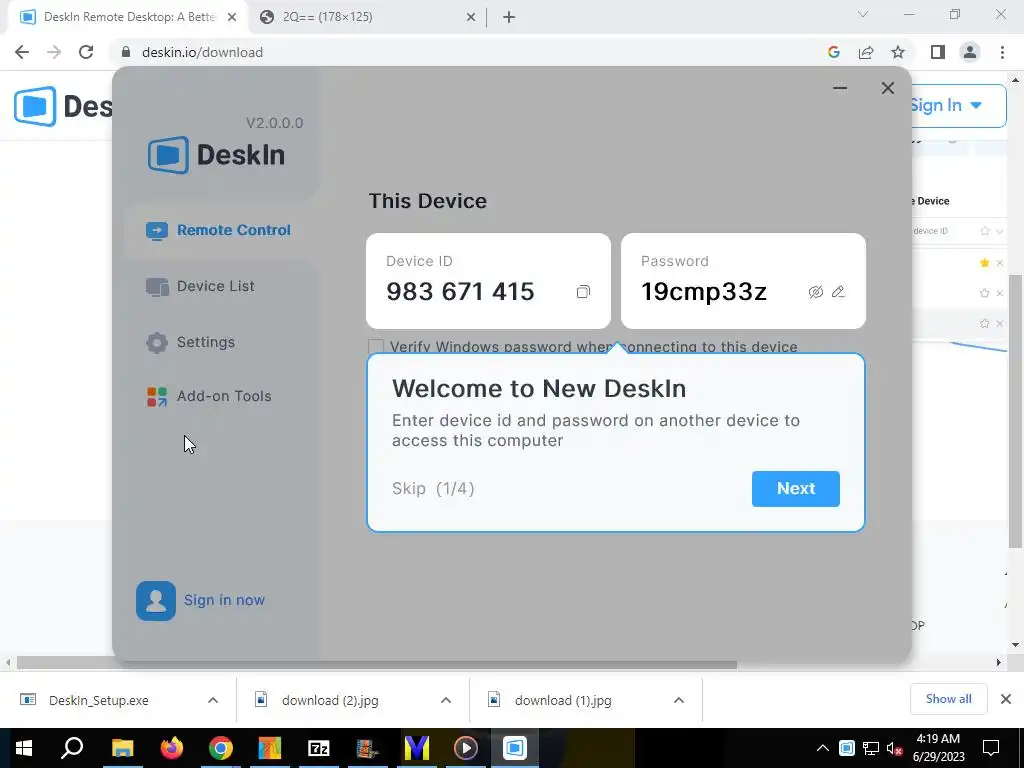Skip the welcome tutorial

pos(409,488)
